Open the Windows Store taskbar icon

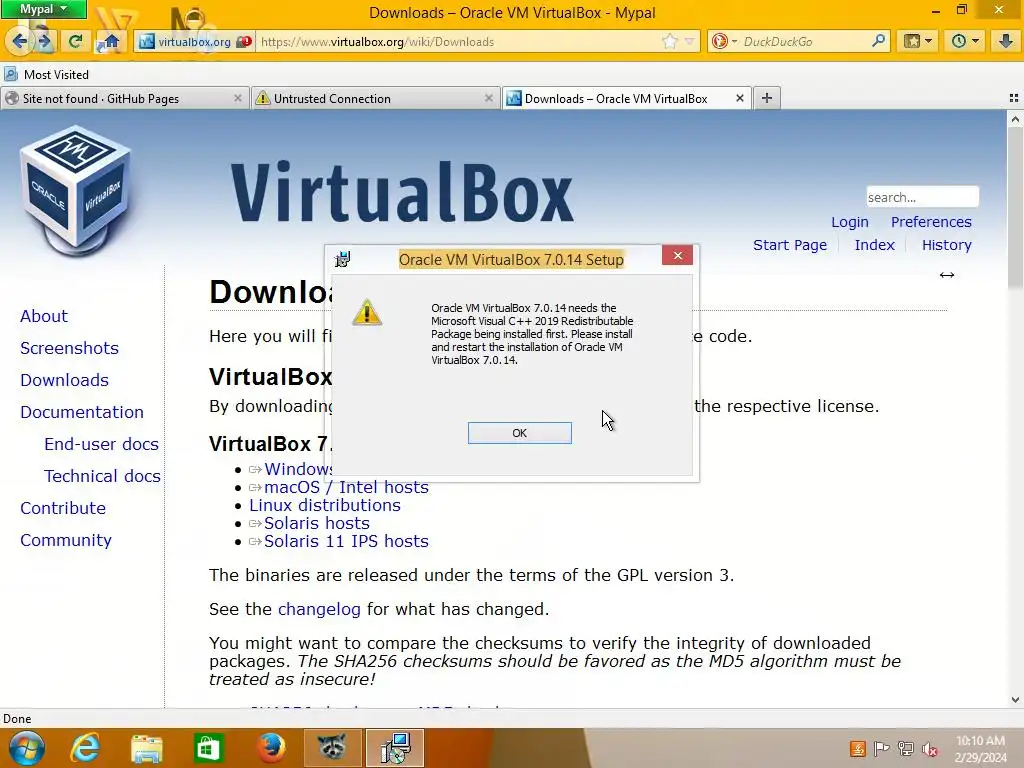tap(208, 748)
